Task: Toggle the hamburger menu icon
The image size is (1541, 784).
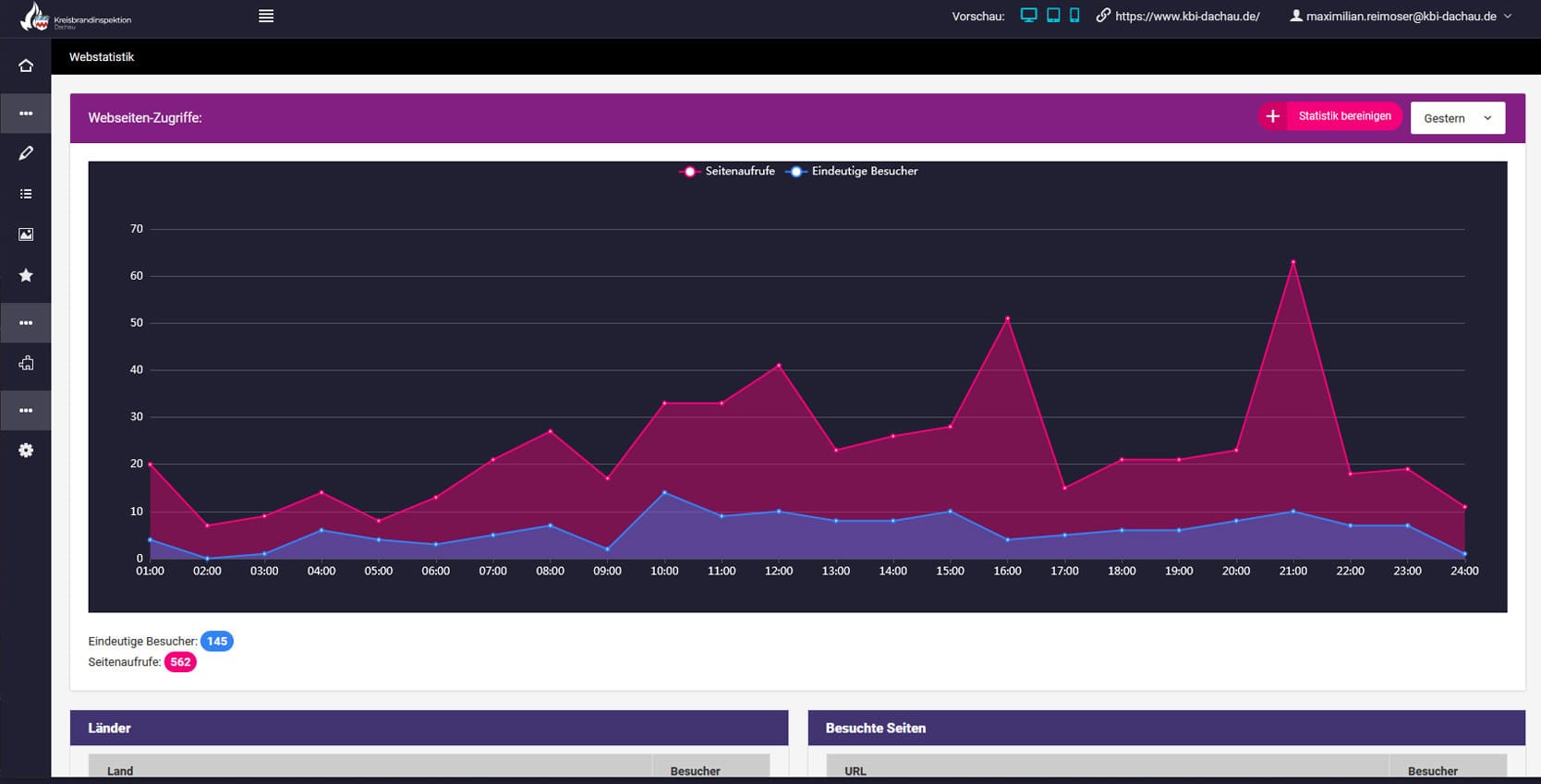Action: [x=266, y=16]
